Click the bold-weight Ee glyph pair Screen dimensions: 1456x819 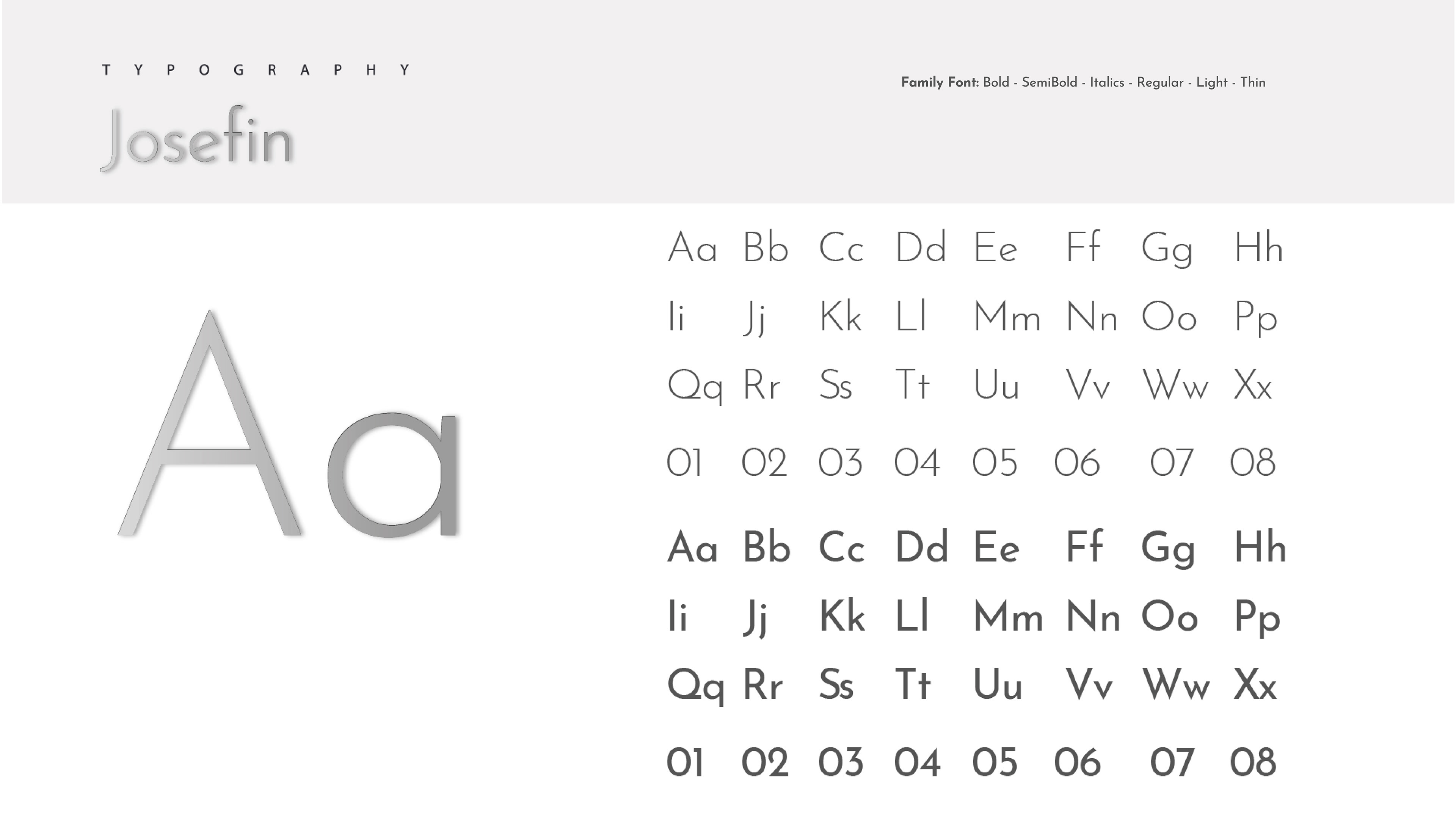coord(996,548)
